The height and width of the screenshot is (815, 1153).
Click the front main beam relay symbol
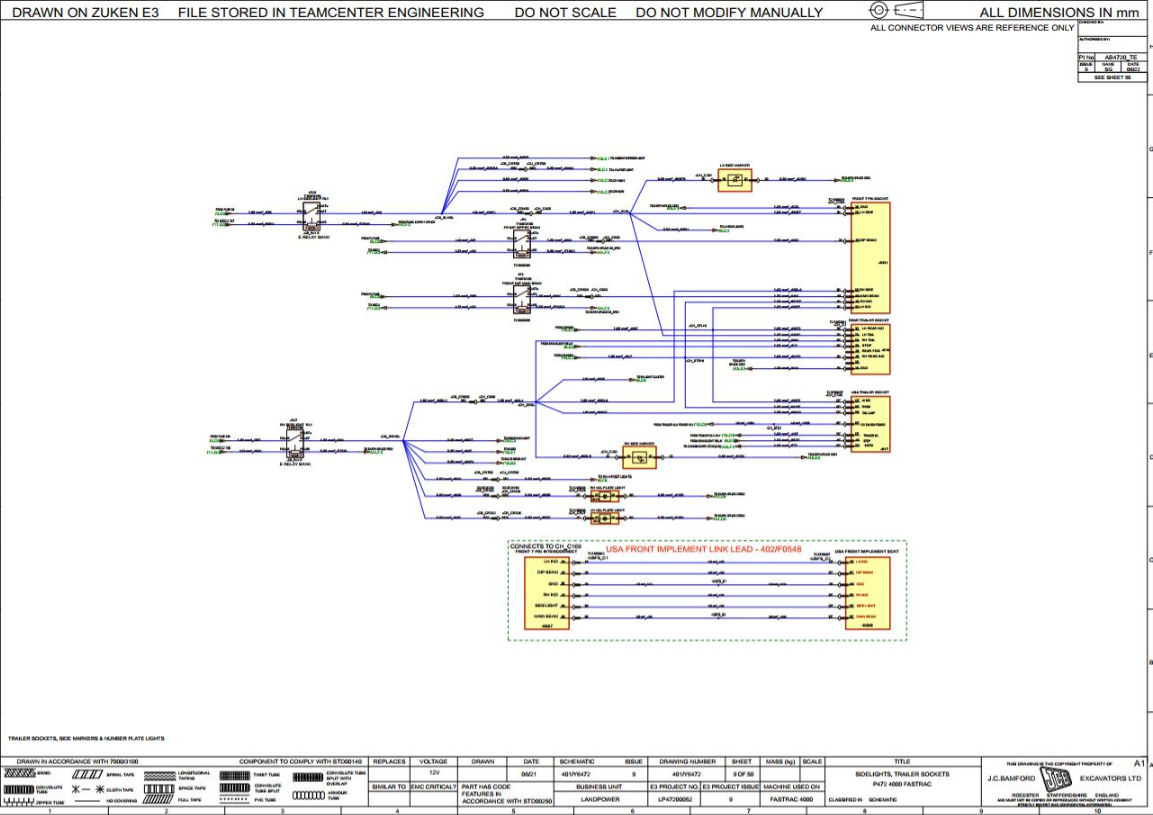click(x=522, y=299)
